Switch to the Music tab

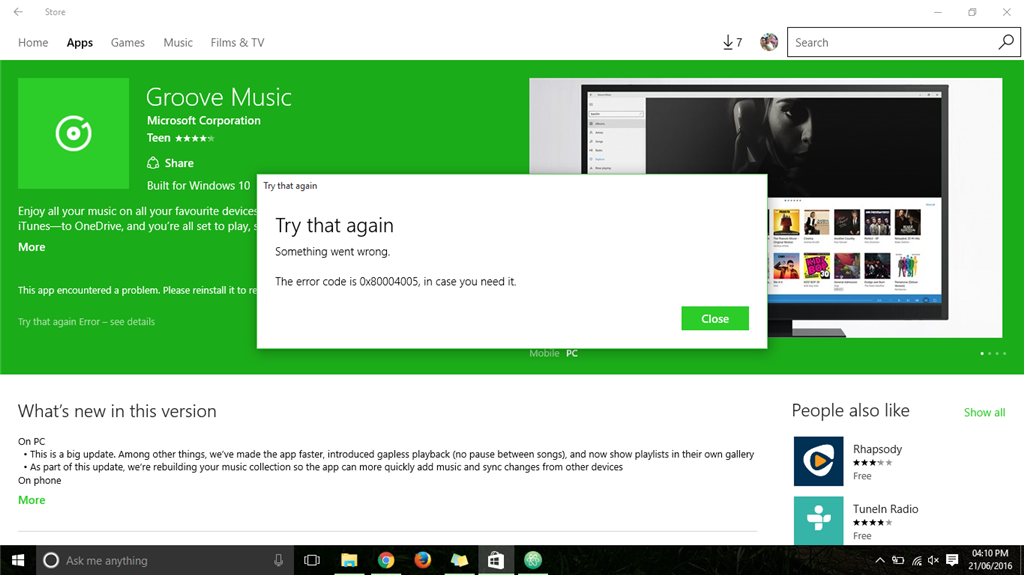pos(178,42)
